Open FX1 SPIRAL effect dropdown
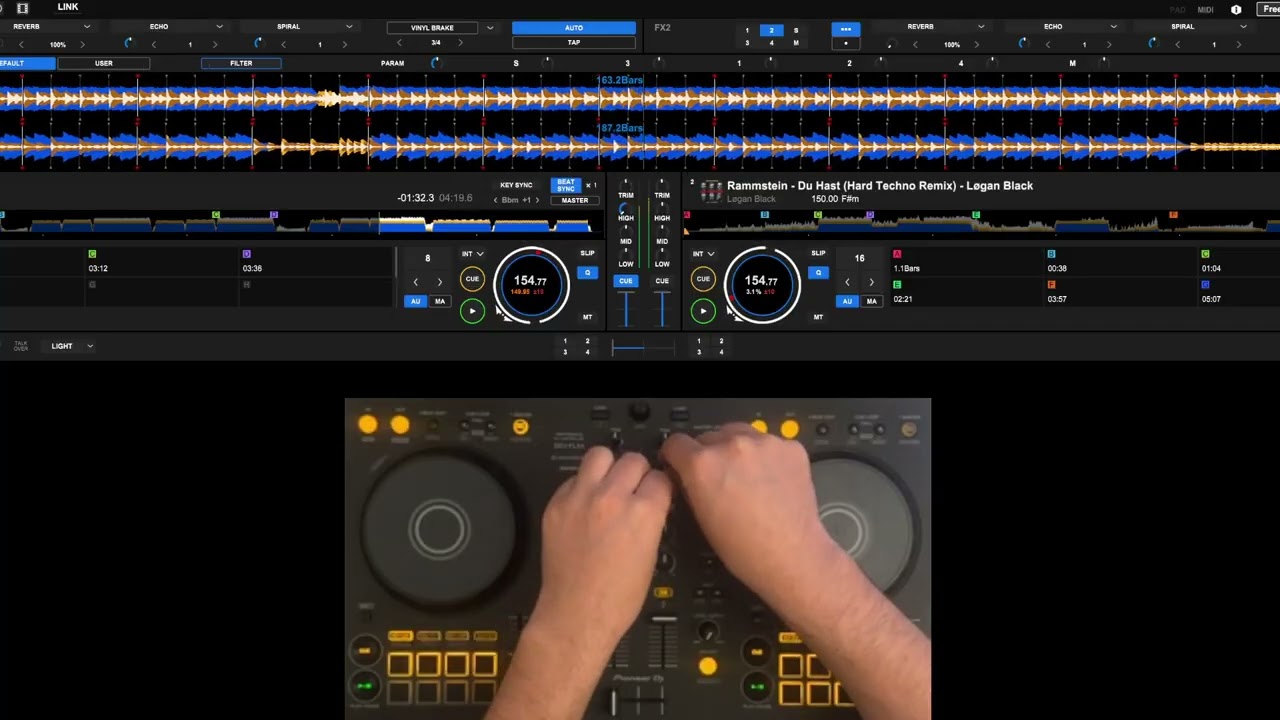Image resolution: width=1280 pixels, height=720 pixels. [x=348, y=27]
